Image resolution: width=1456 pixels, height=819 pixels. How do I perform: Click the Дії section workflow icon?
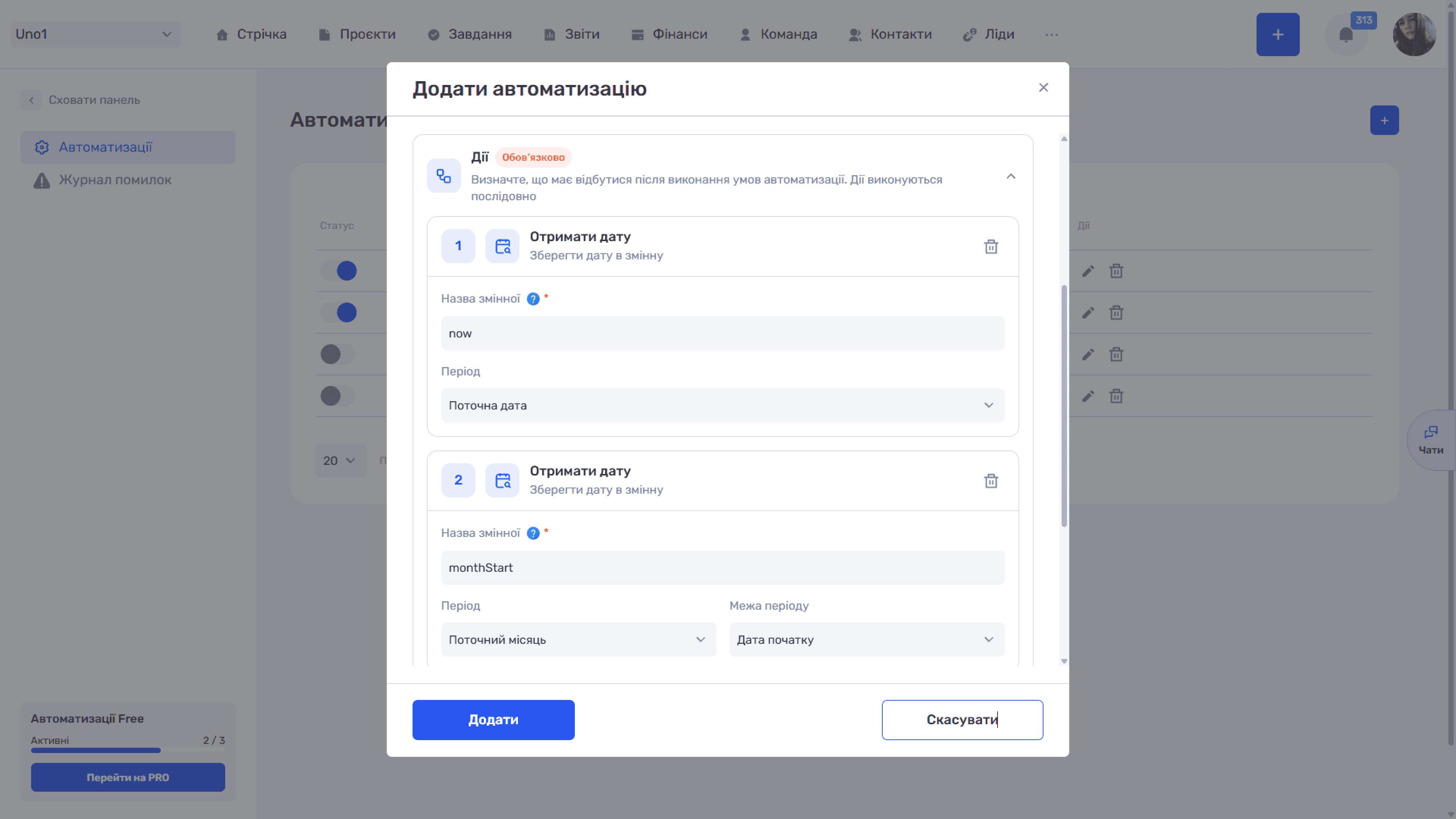tap(444, 176)
